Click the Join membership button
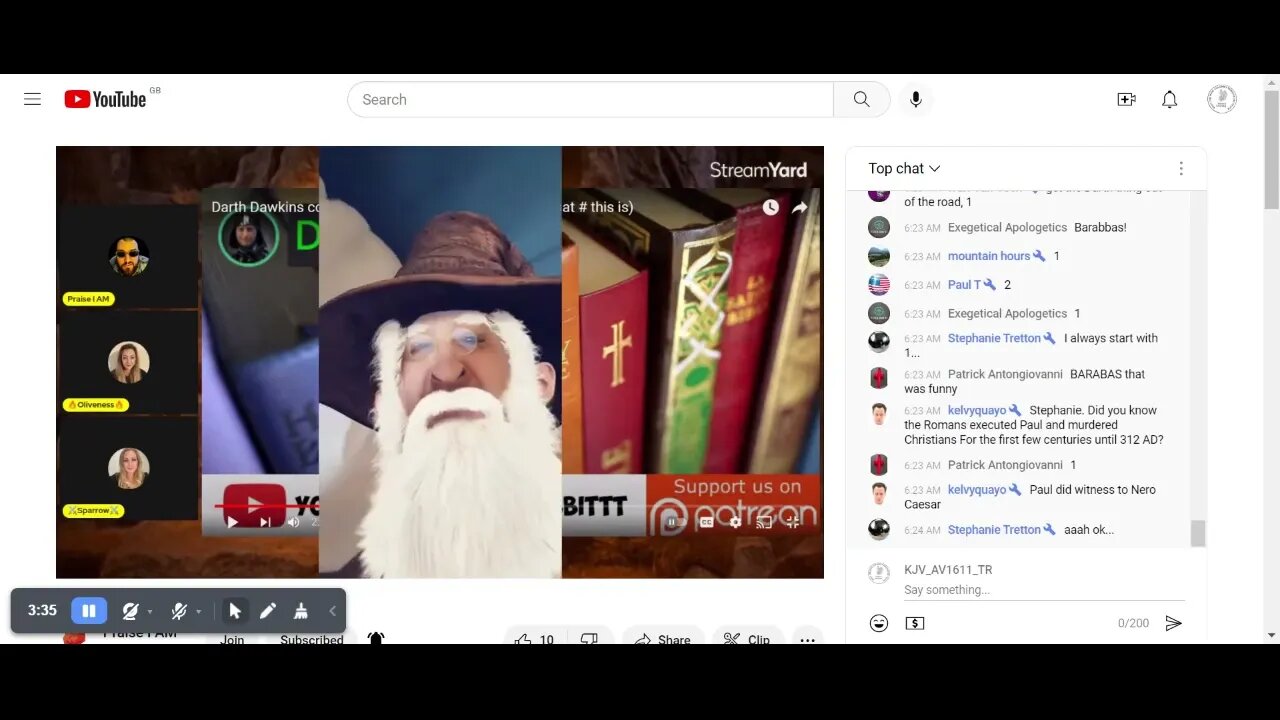 coord(232,638)
